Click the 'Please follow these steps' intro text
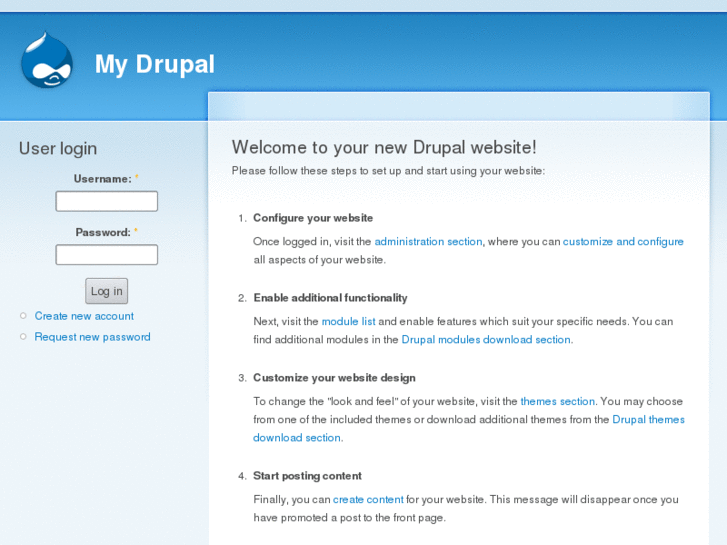Image resolution: width=727 pixels, height=545 pixels. 388,171
